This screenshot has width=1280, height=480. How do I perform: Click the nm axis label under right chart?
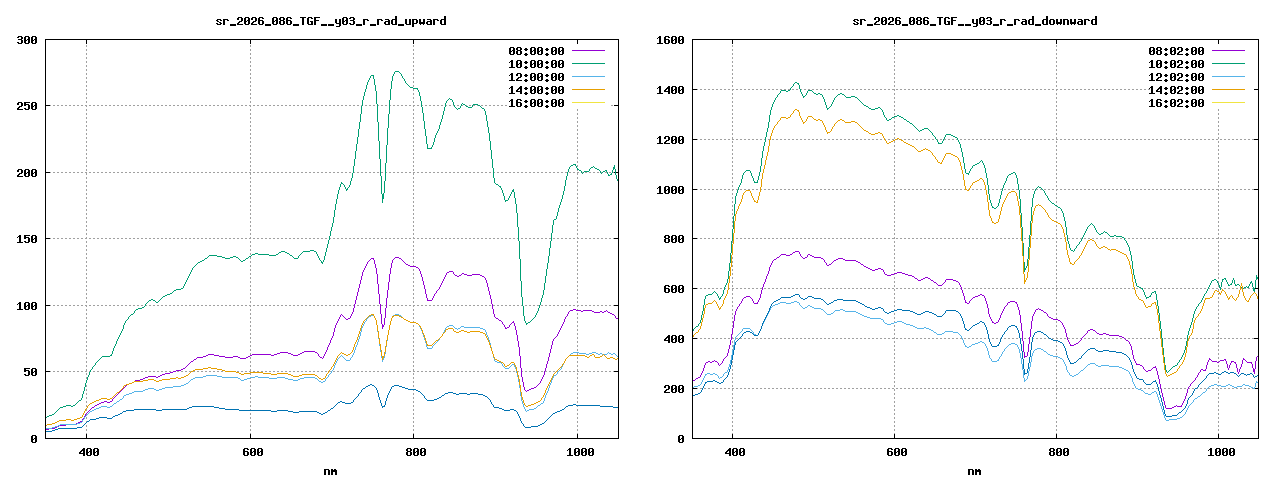pyautogui.click(x=974, y=470)
